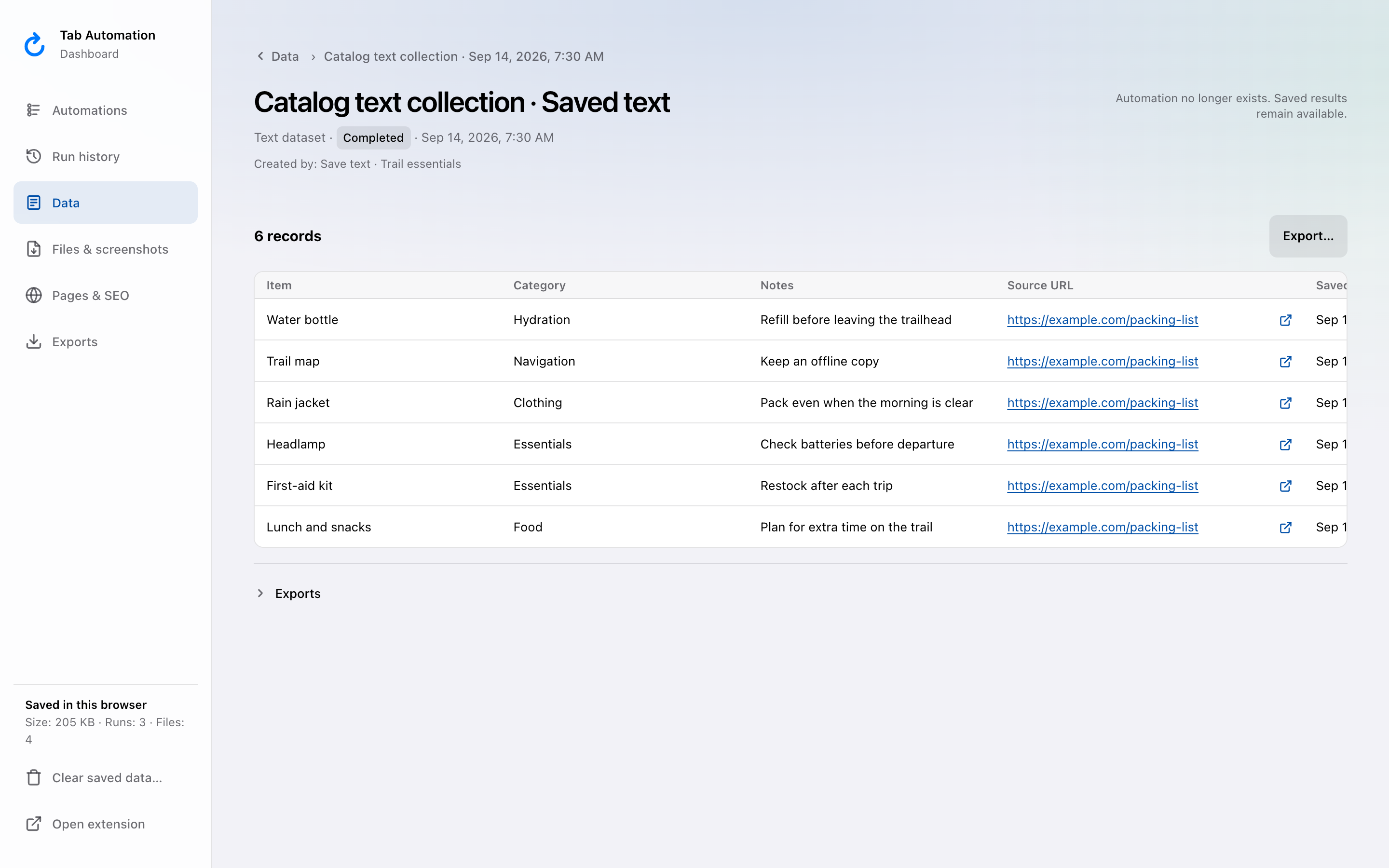1389x868 pixels.
Task: Click the Catalog text collection breadcrumb text
Action: coord(463,56)
